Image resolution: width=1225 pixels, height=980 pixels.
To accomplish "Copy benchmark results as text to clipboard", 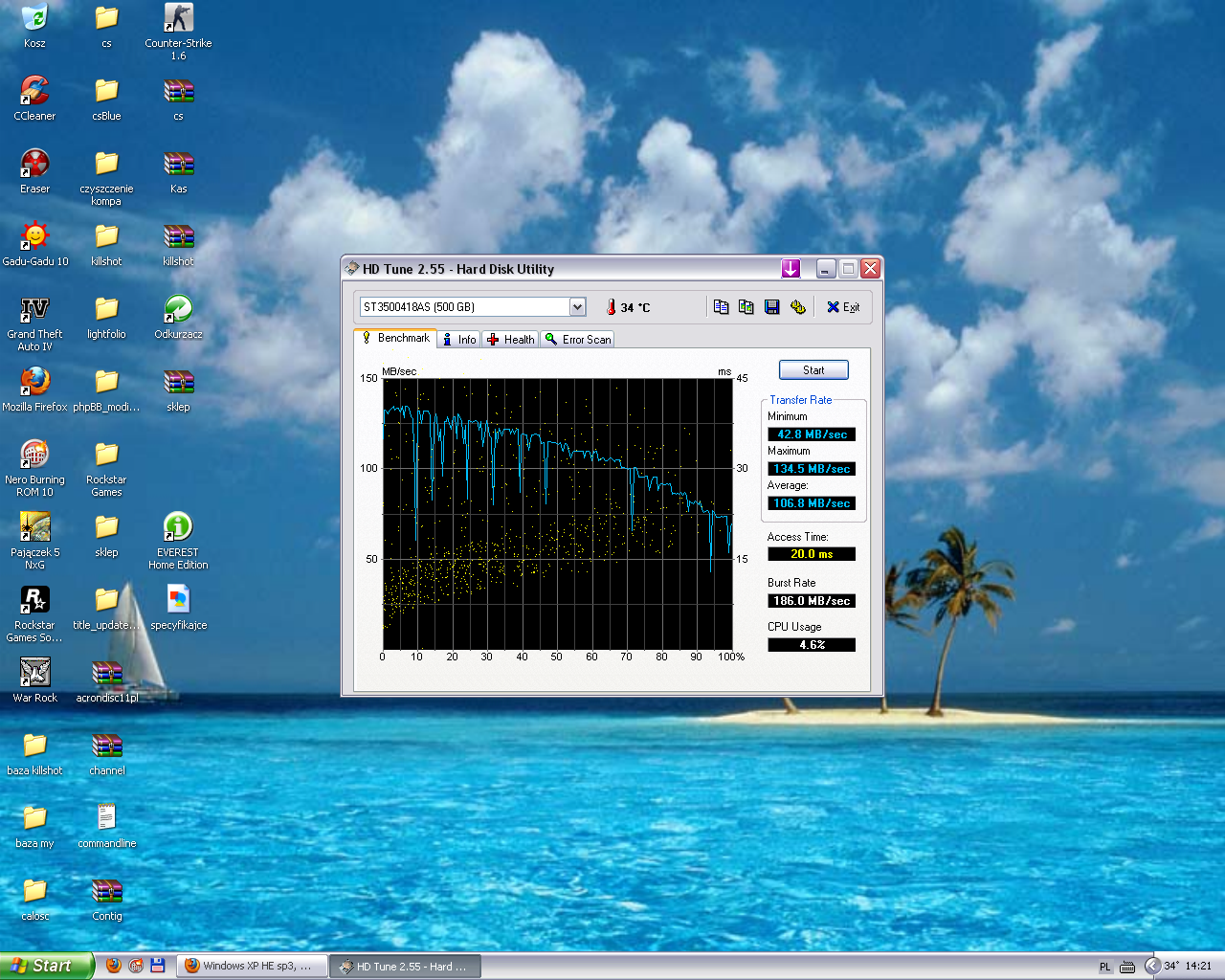I will (x=722, y=307).
